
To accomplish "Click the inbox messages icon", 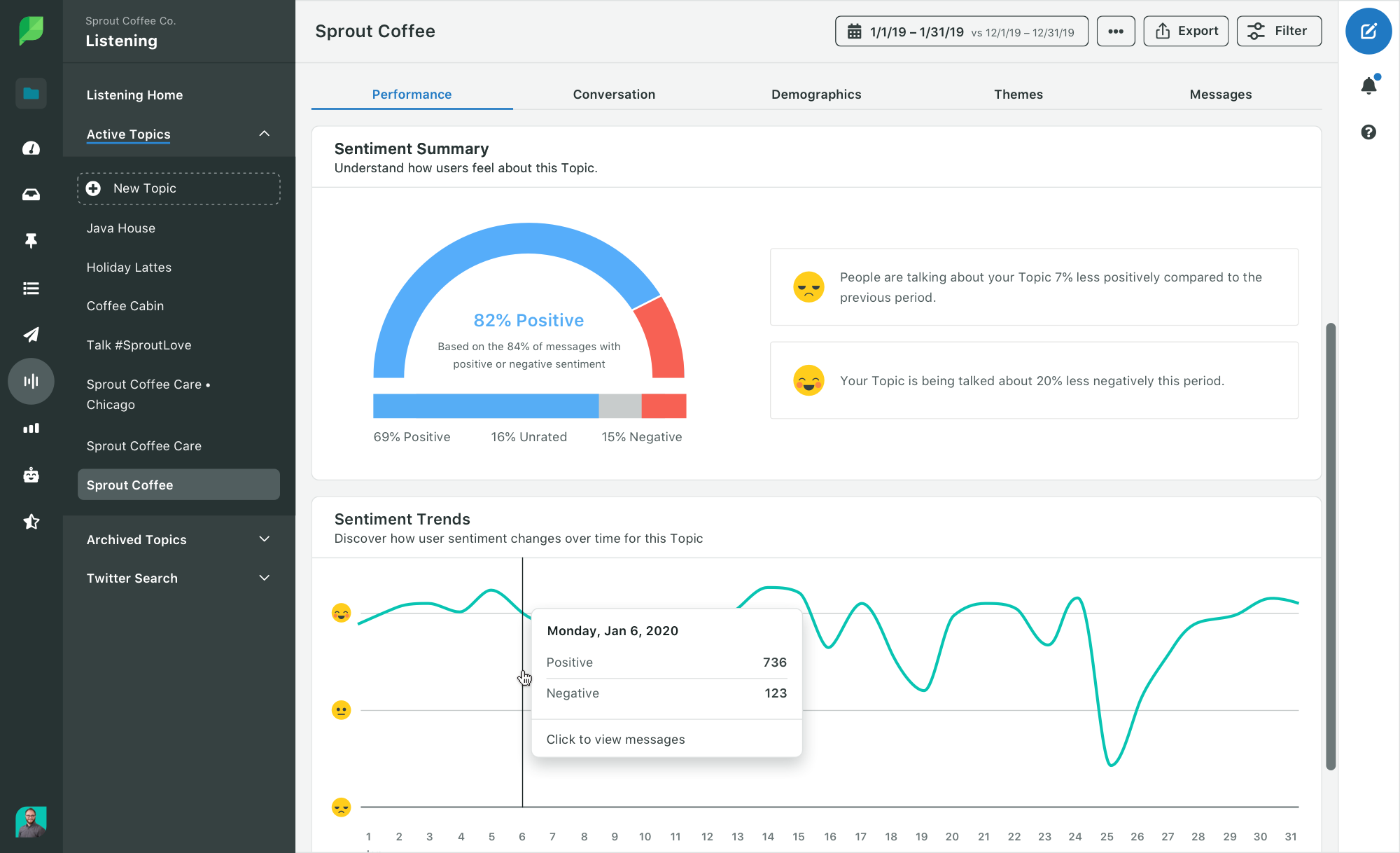I will [29, 195].
